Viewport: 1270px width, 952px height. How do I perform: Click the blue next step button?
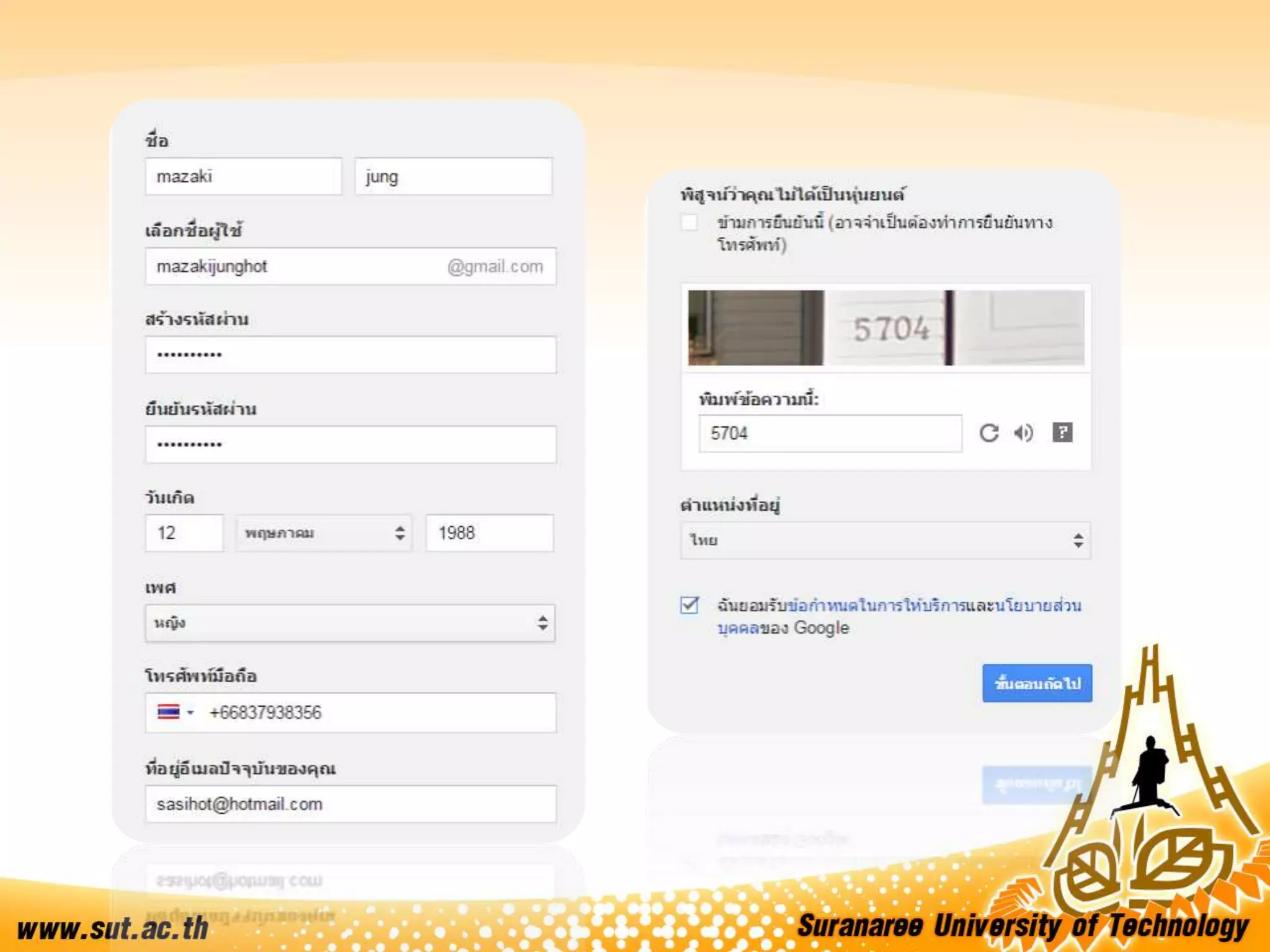click(x=1037, y=684)
